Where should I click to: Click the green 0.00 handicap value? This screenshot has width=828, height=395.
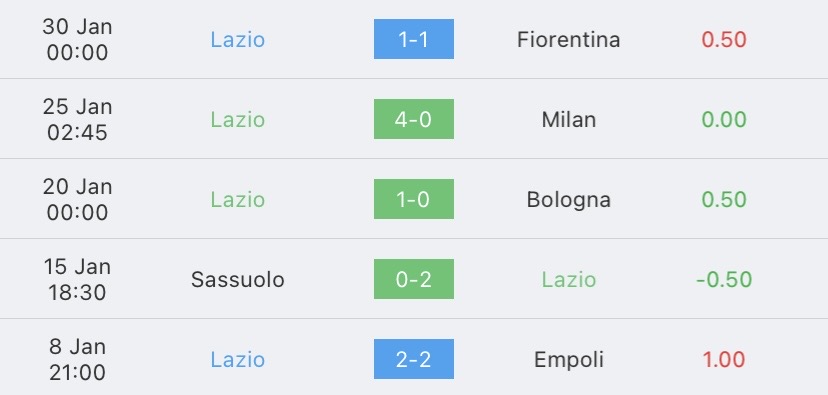(723, 119)
